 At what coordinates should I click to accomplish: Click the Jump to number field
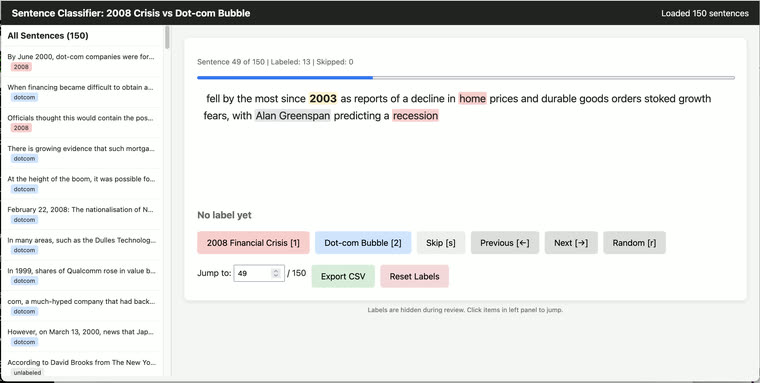click(259, 273)
